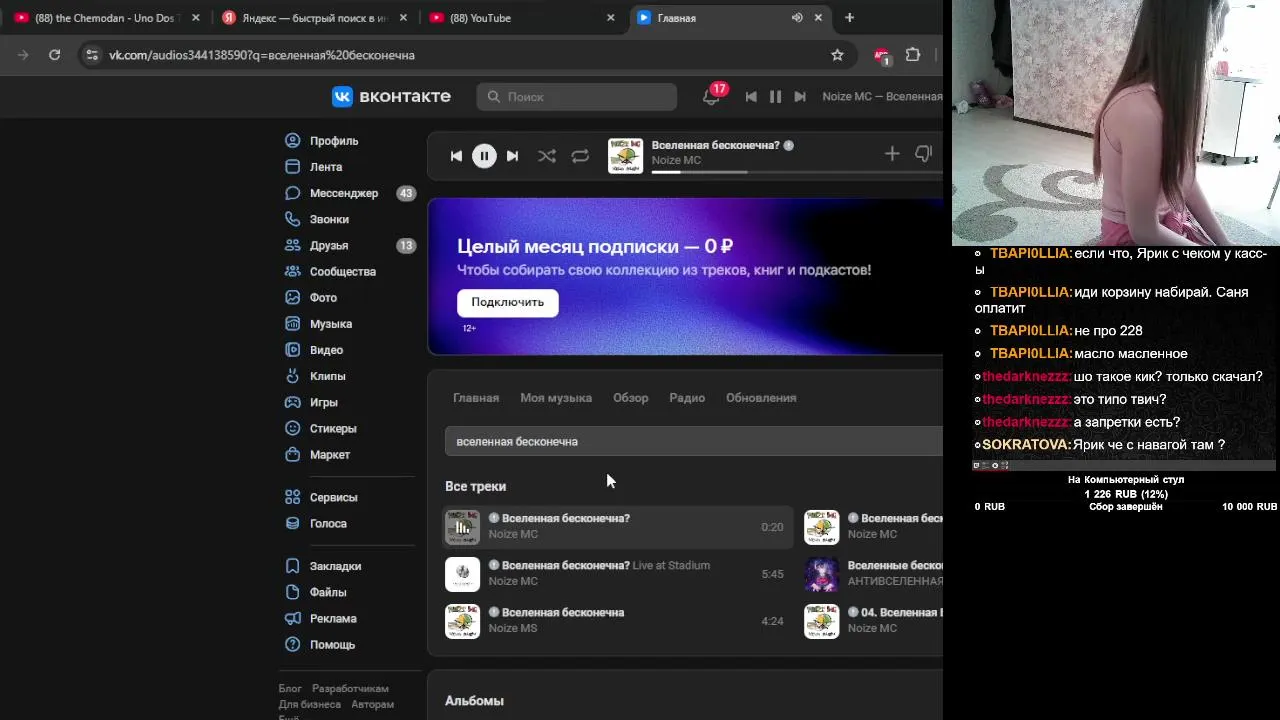
Task: Open Блог footer link
Action: (x=290, y=689)
